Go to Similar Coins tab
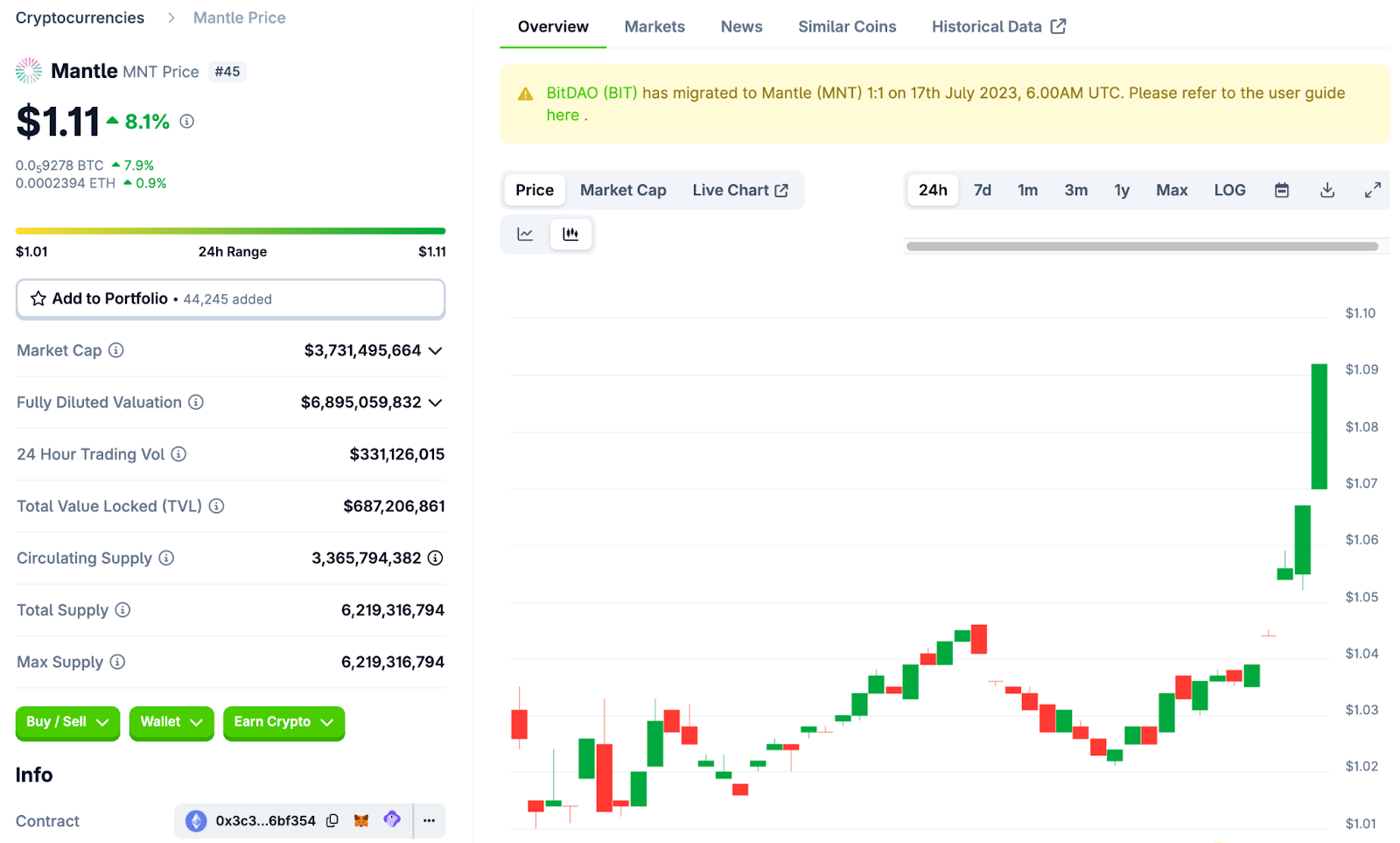This screenshot has height=843, width=1400. click(846, 26)
